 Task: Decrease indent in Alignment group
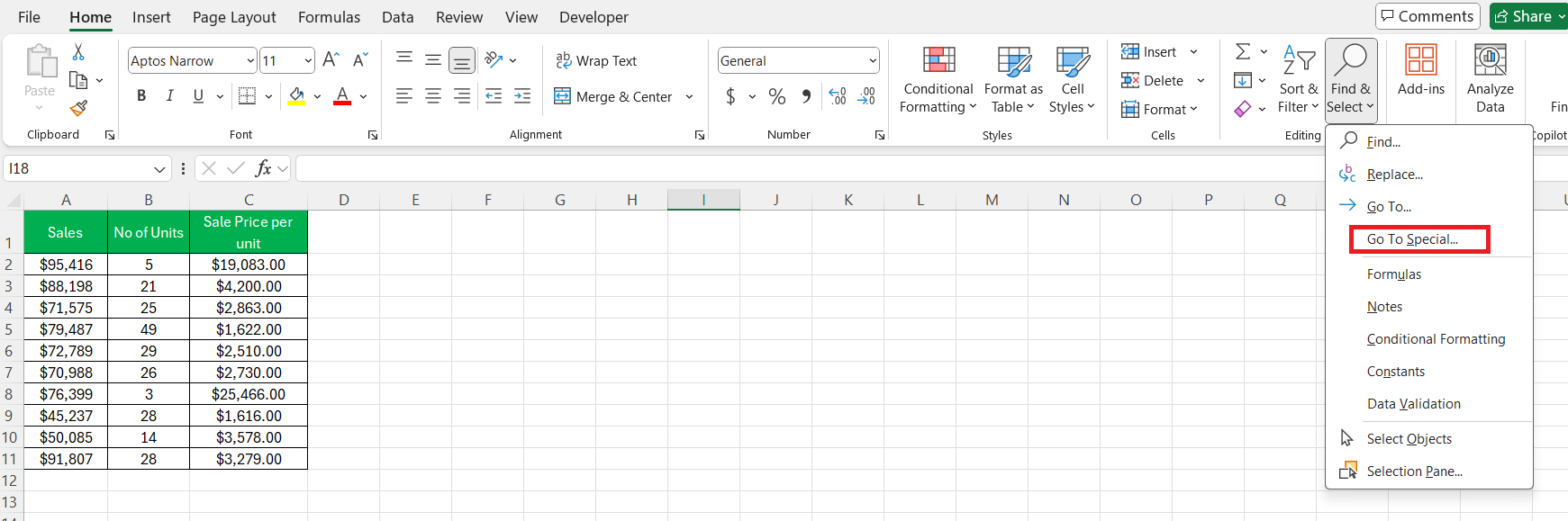(x=494, y=95)
